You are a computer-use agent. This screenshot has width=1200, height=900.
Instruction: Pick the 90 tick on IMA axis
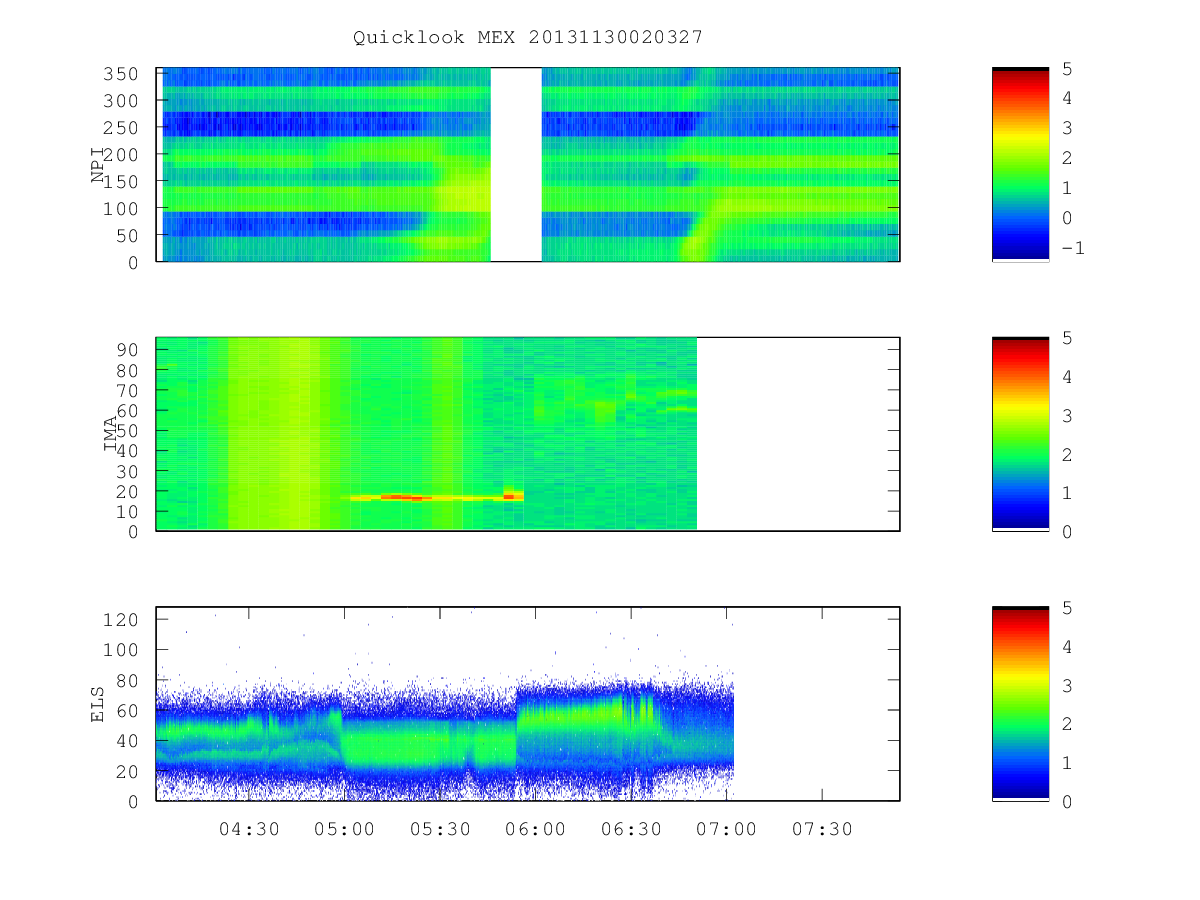pos(127,350)
